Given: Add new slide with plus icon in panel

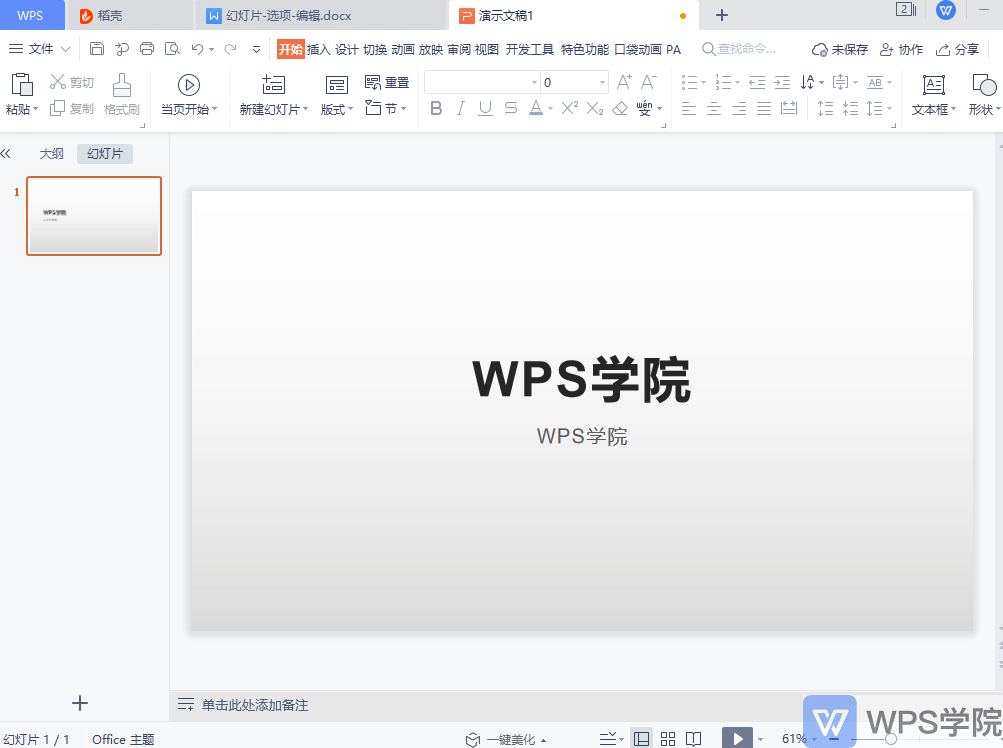Looking at the screenshot, I should [x=80, y=703].
